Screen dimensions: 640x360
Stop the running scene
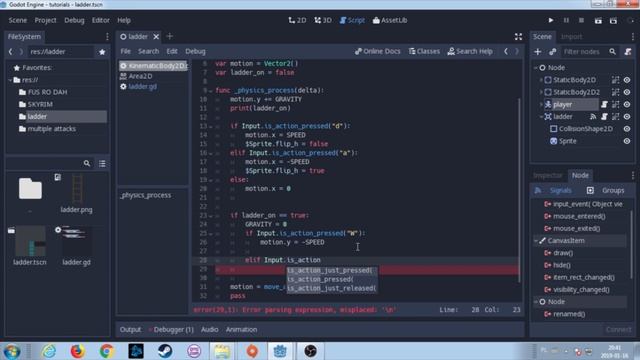[x=581, y=20]
